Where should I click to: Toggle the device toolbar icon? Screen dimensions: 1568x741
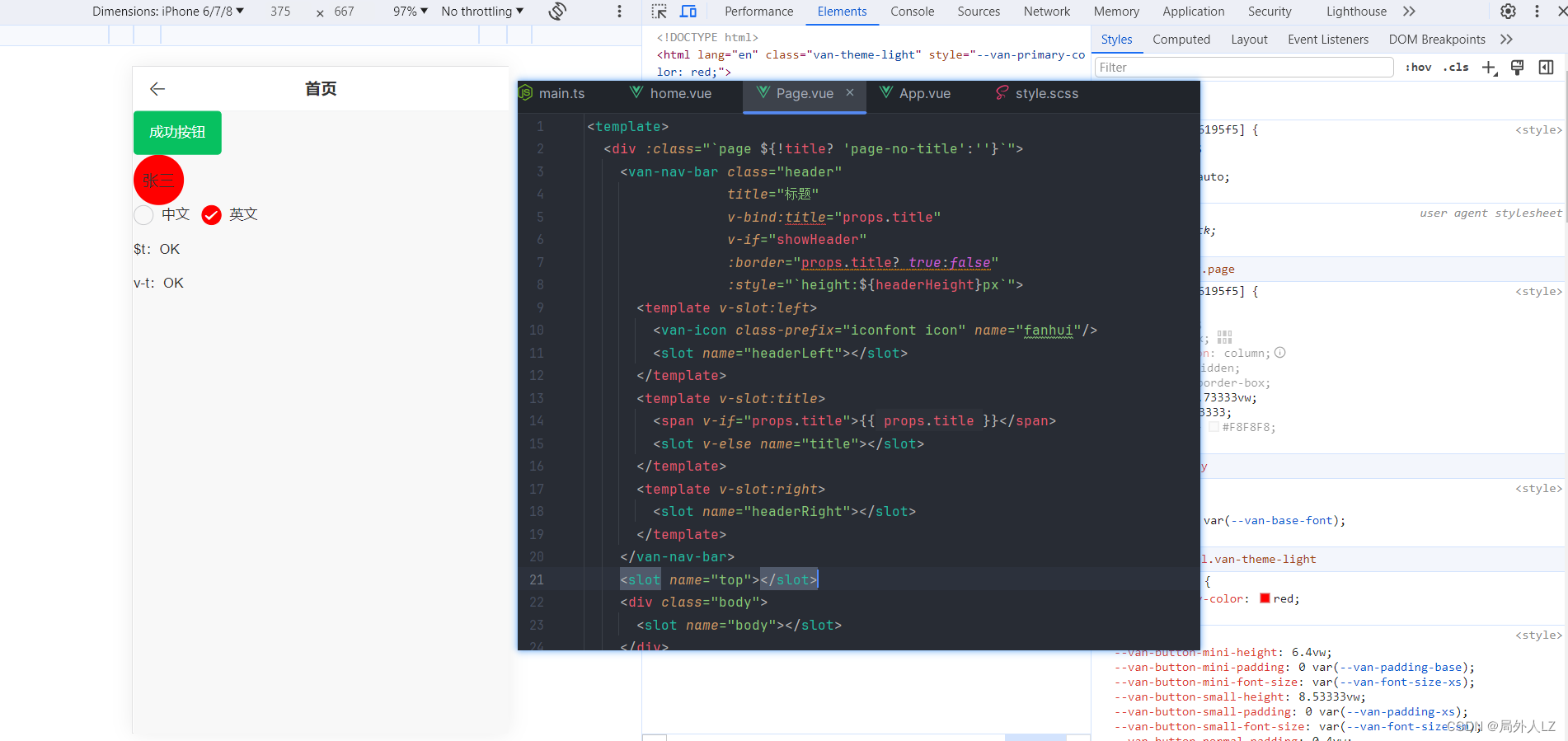point(688,12)
